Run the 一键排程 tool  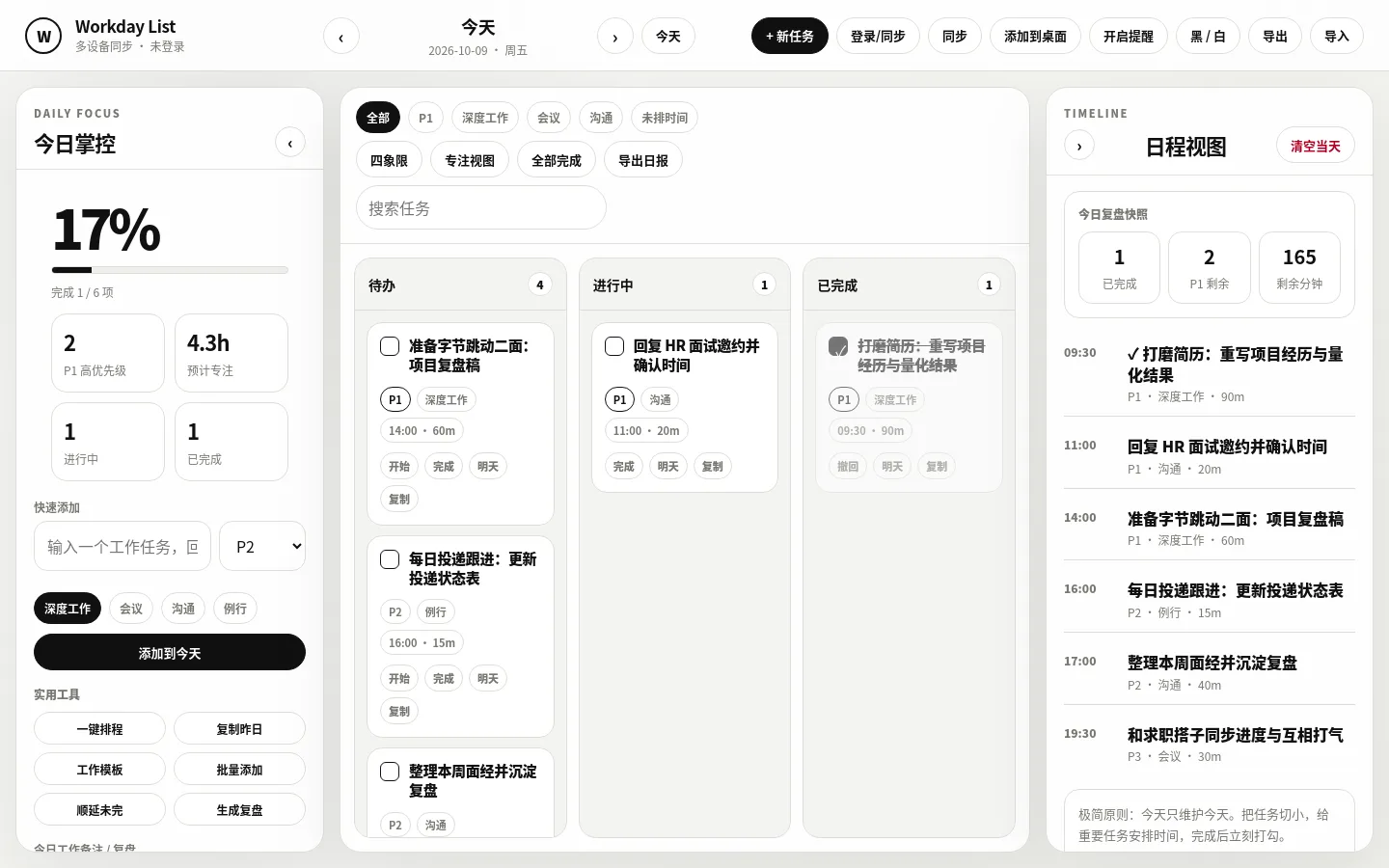tap(99, 728)
